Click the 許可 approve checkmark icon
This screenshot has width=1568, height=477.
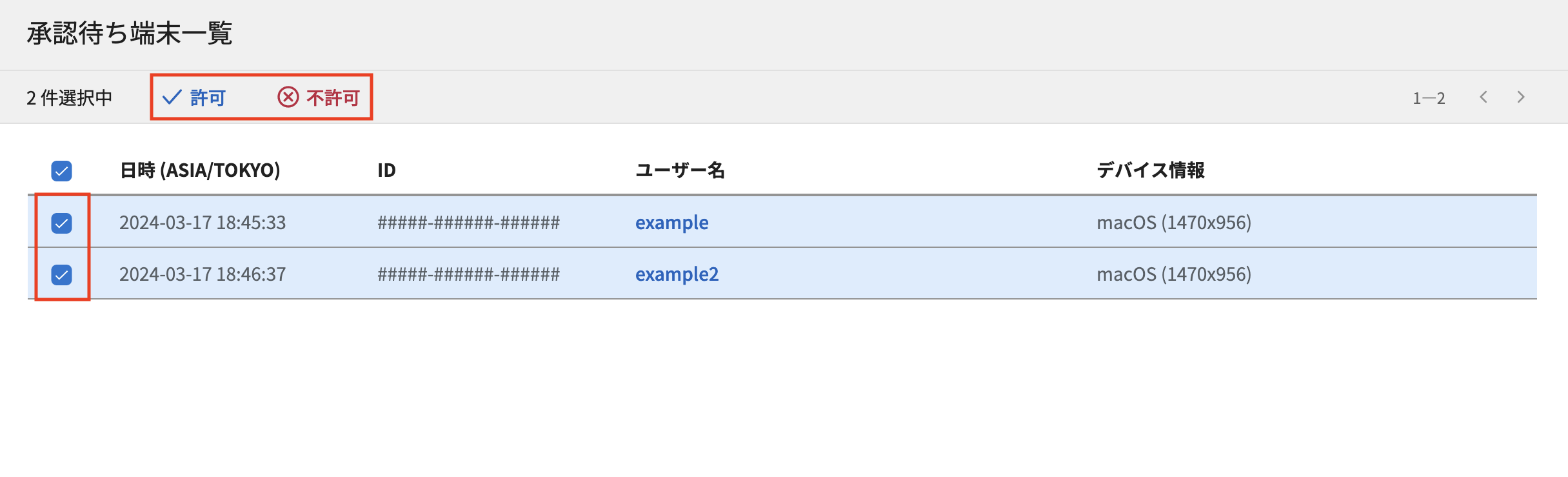tap(172, 97)
